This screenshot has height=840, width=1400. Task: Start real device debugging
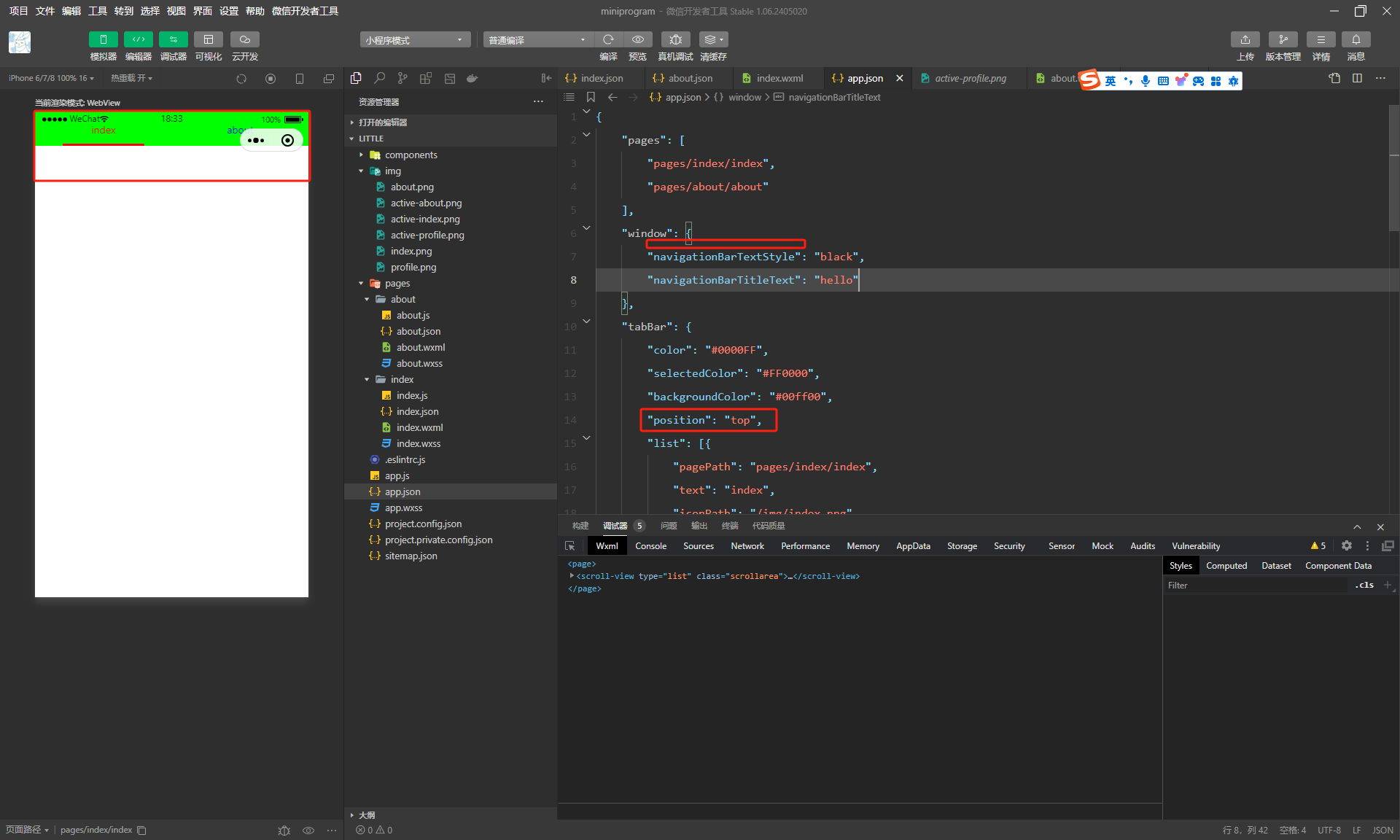tap(676, 39)
